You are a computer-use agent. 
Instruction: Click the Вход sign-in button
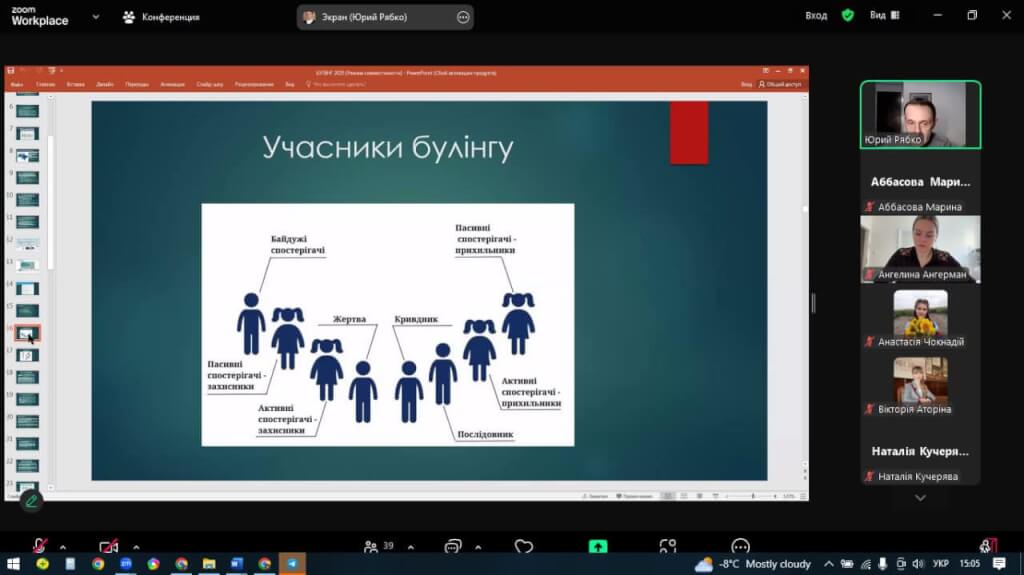[x=816, y=16]
